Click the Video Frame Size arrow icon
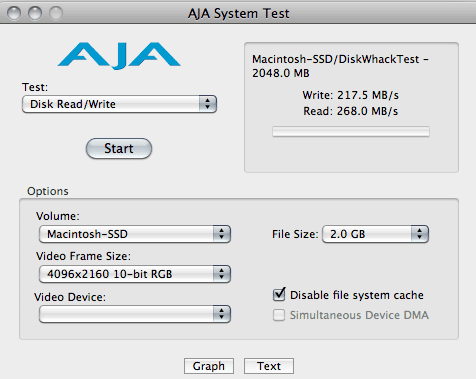Screen dimensions: 476x379 point(222,274)
